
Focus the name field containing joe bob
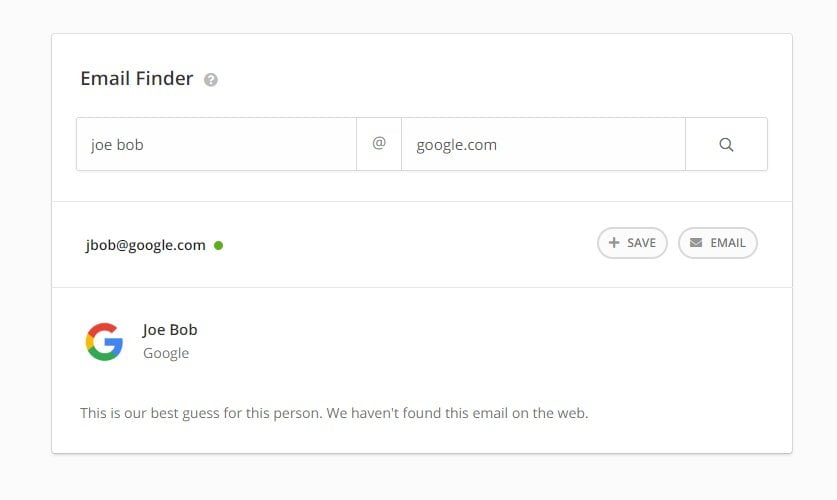(216, 145)
